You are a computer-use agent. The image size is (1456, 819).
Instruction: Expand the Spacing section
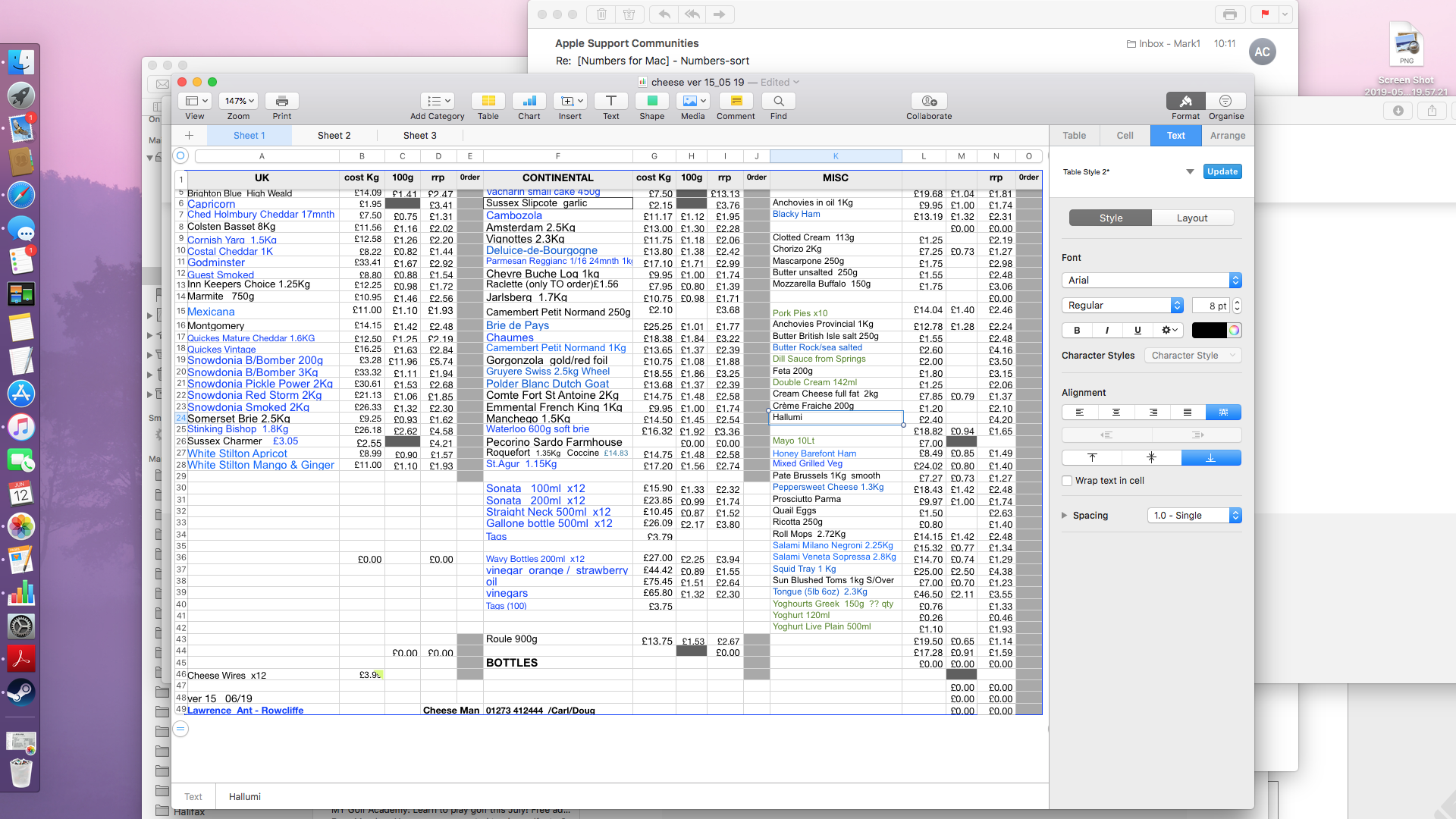point(1065,516)
